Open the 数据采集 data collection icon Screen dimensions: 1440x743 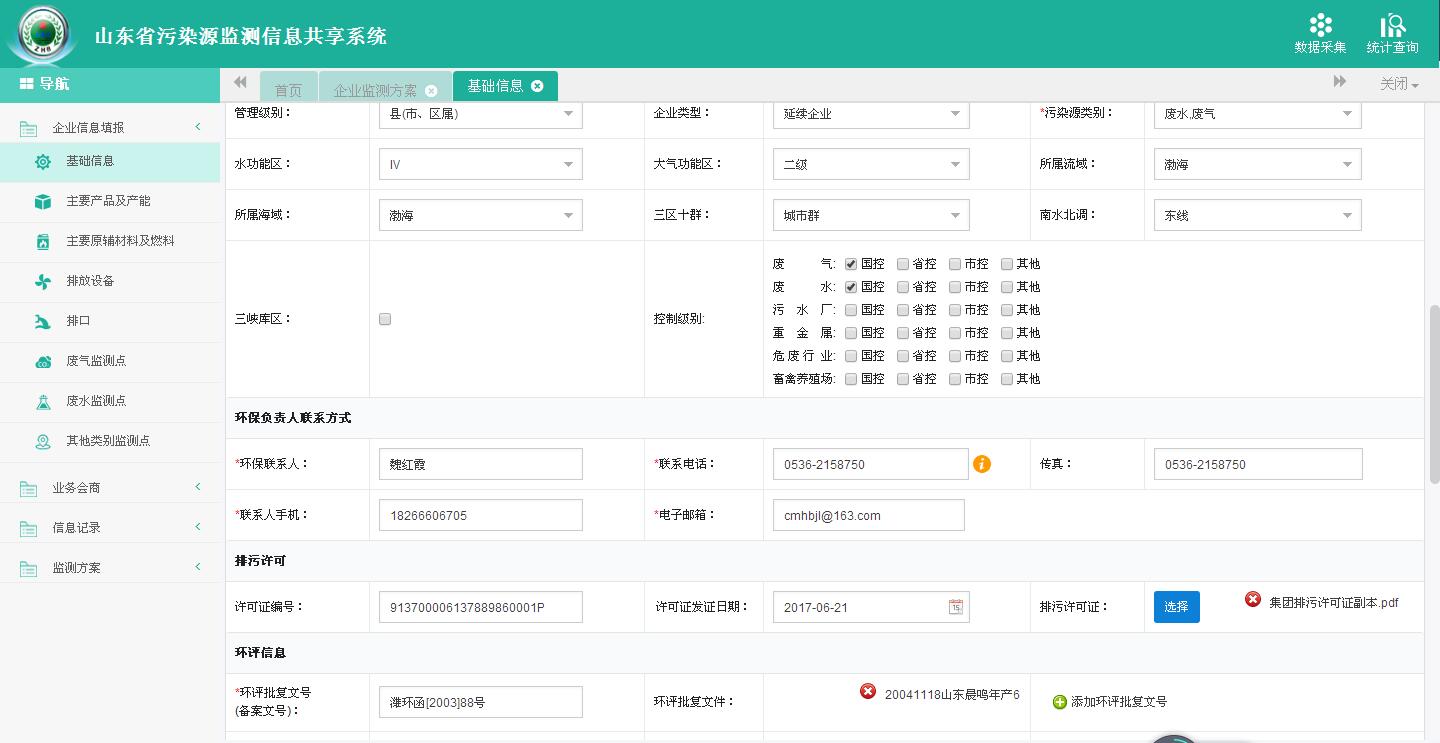1320,26
